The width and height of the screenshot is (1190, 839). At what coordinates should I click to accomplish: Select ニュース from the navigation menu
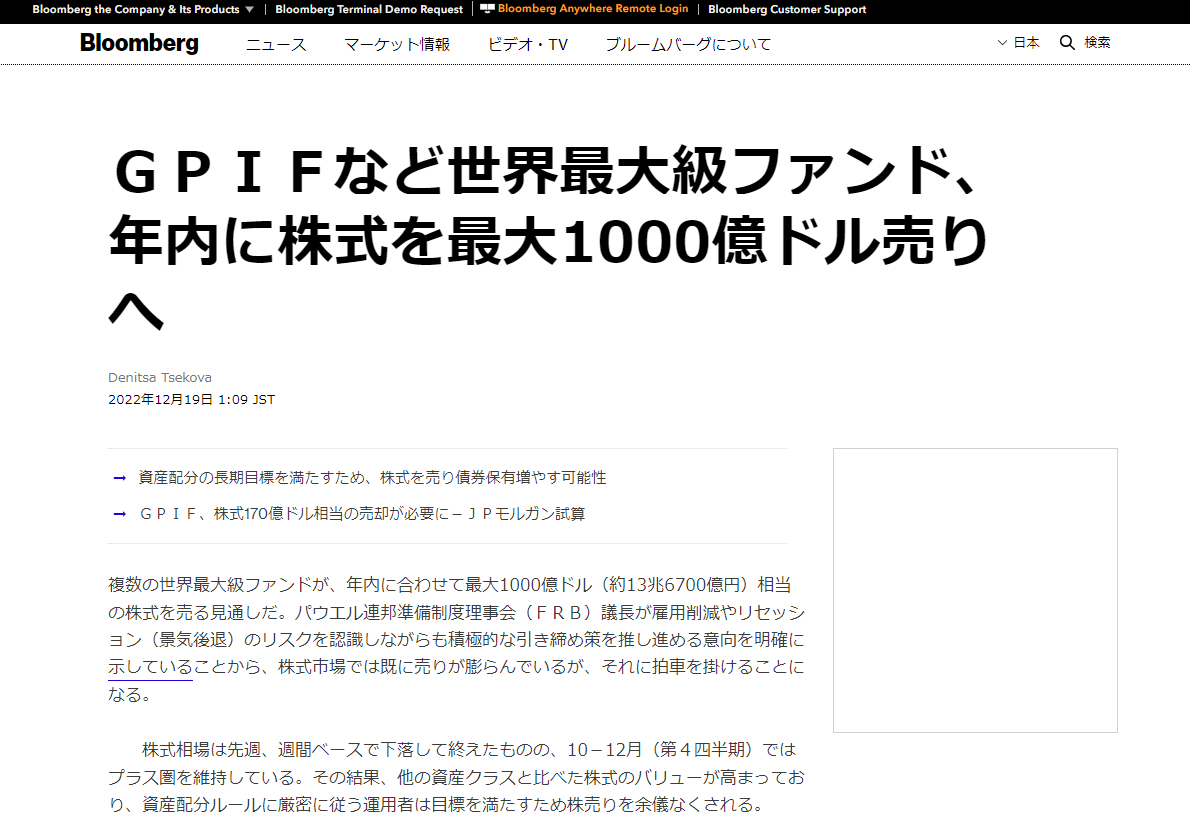point(276,44)
